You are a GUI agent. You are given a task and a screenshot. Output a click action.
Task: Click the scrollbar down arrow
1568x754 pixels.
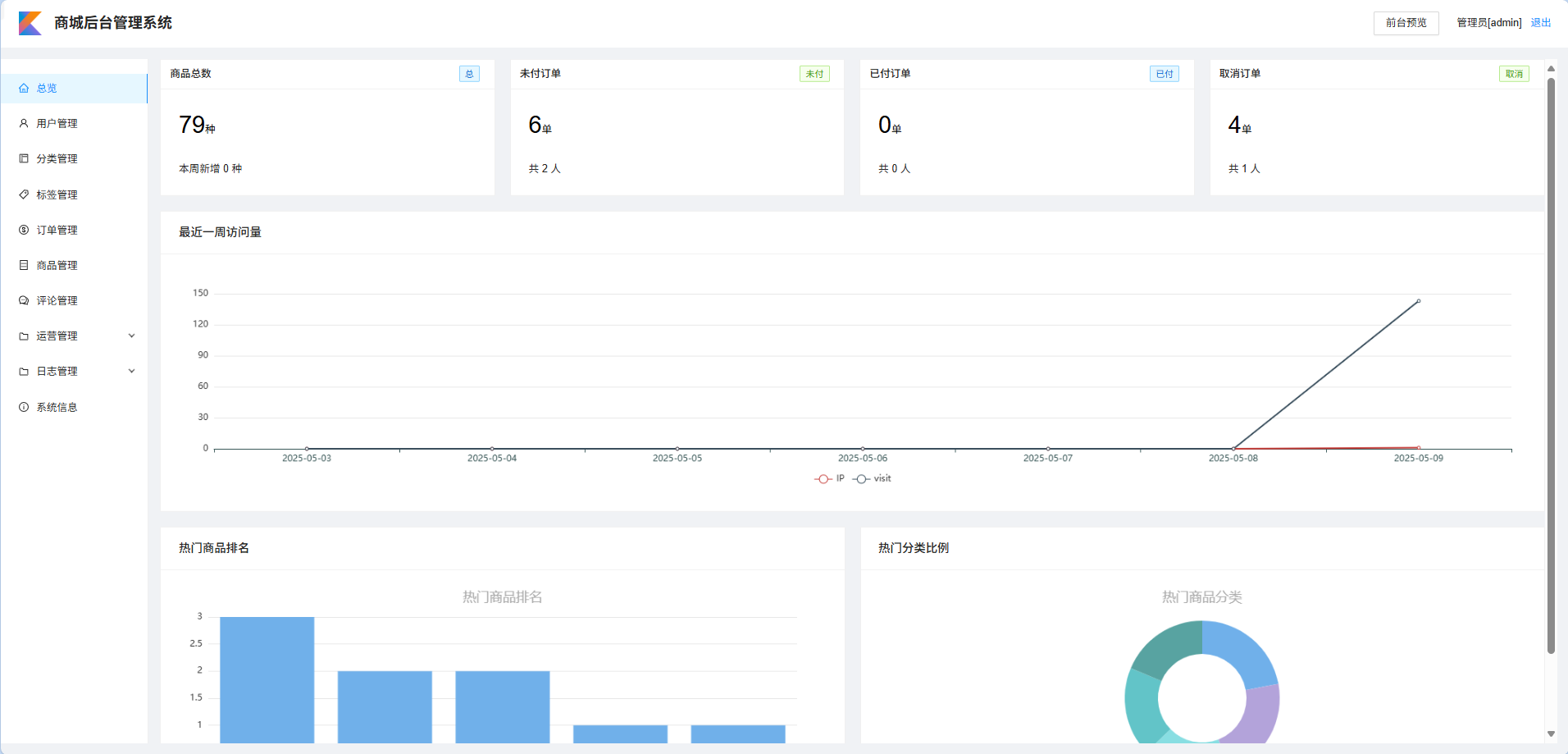(1551, 734)
